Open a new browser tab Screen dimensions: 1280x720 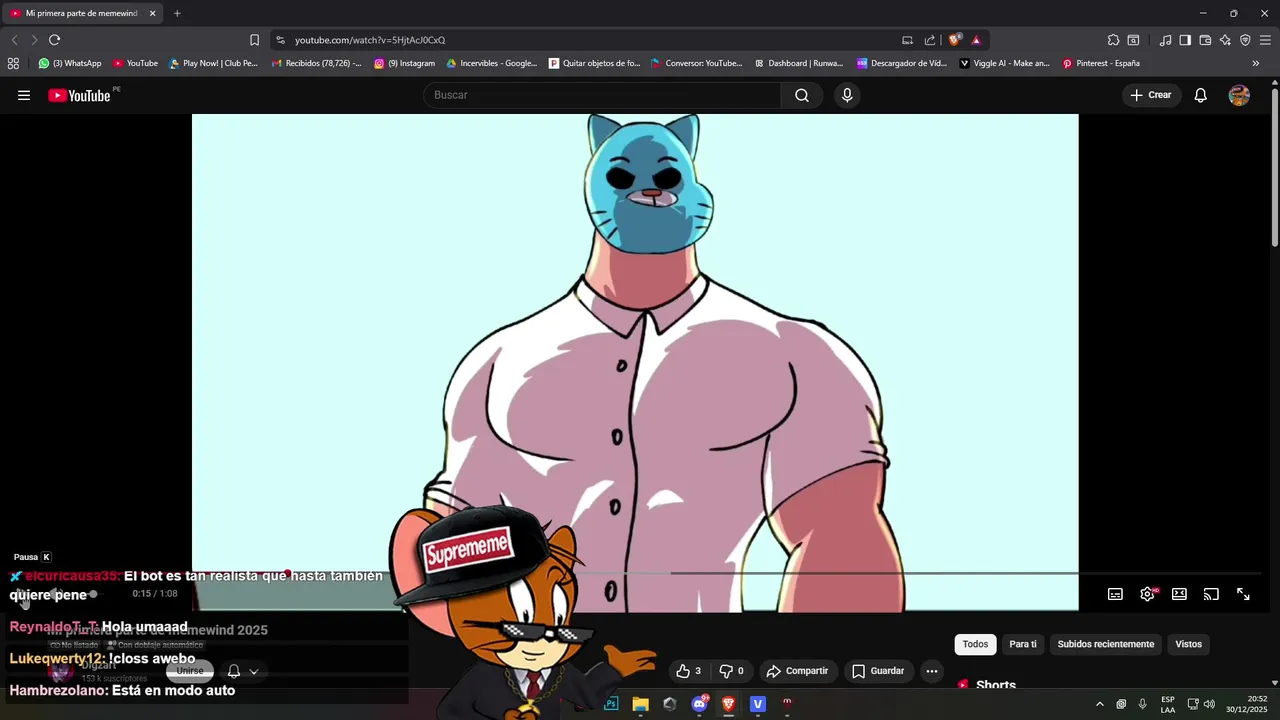point(177,13)
